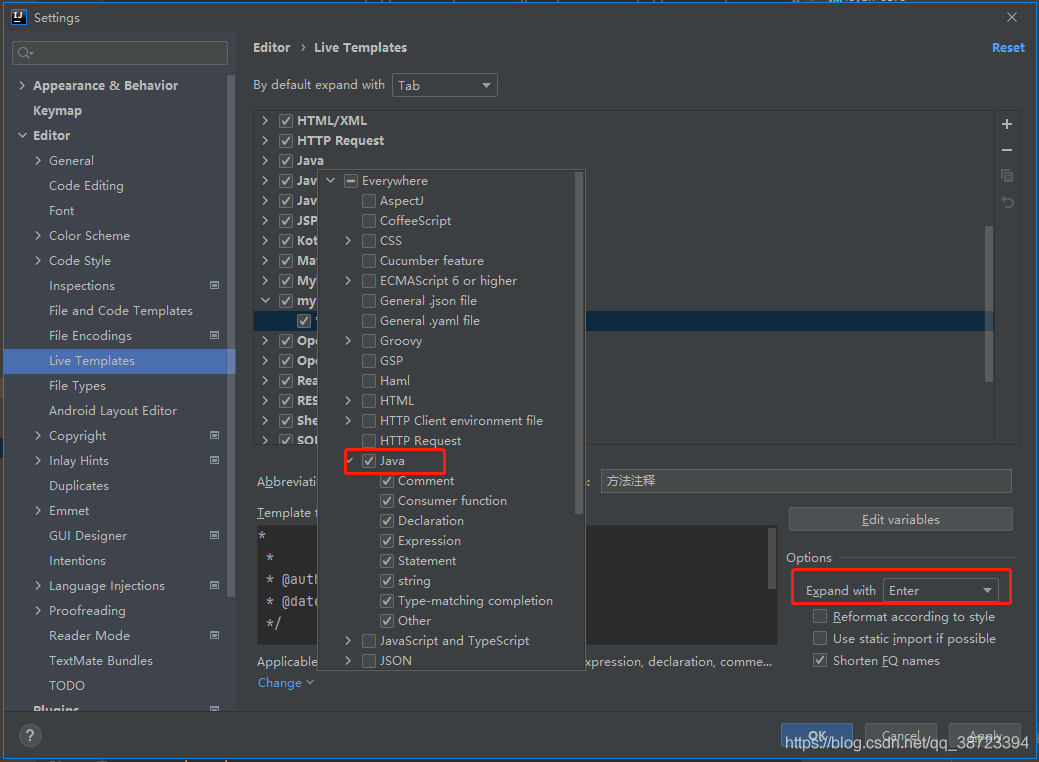Uncheck the Type-matching completion context
This screenshot has width=1039, height=762.
(x=387, y=601)
